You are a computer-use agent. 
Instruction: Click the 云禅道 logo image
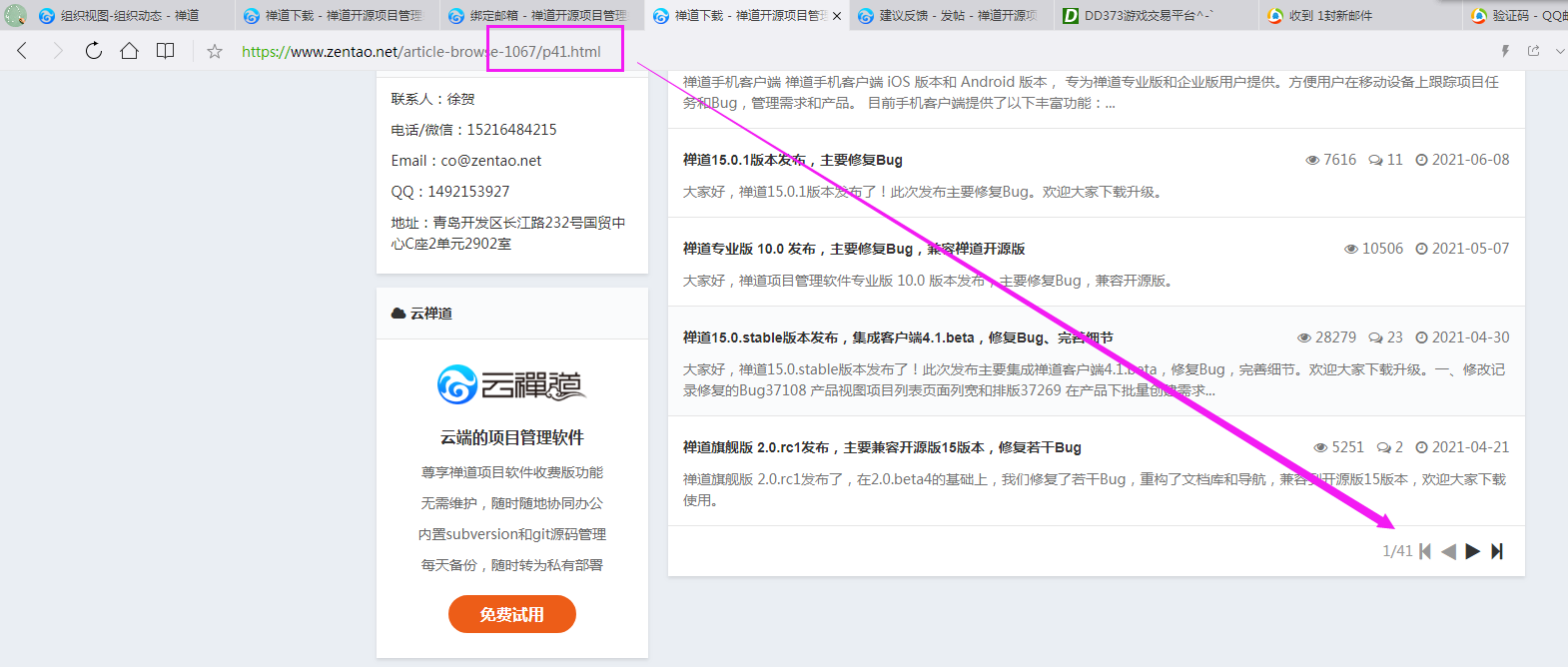click(512, 384)
